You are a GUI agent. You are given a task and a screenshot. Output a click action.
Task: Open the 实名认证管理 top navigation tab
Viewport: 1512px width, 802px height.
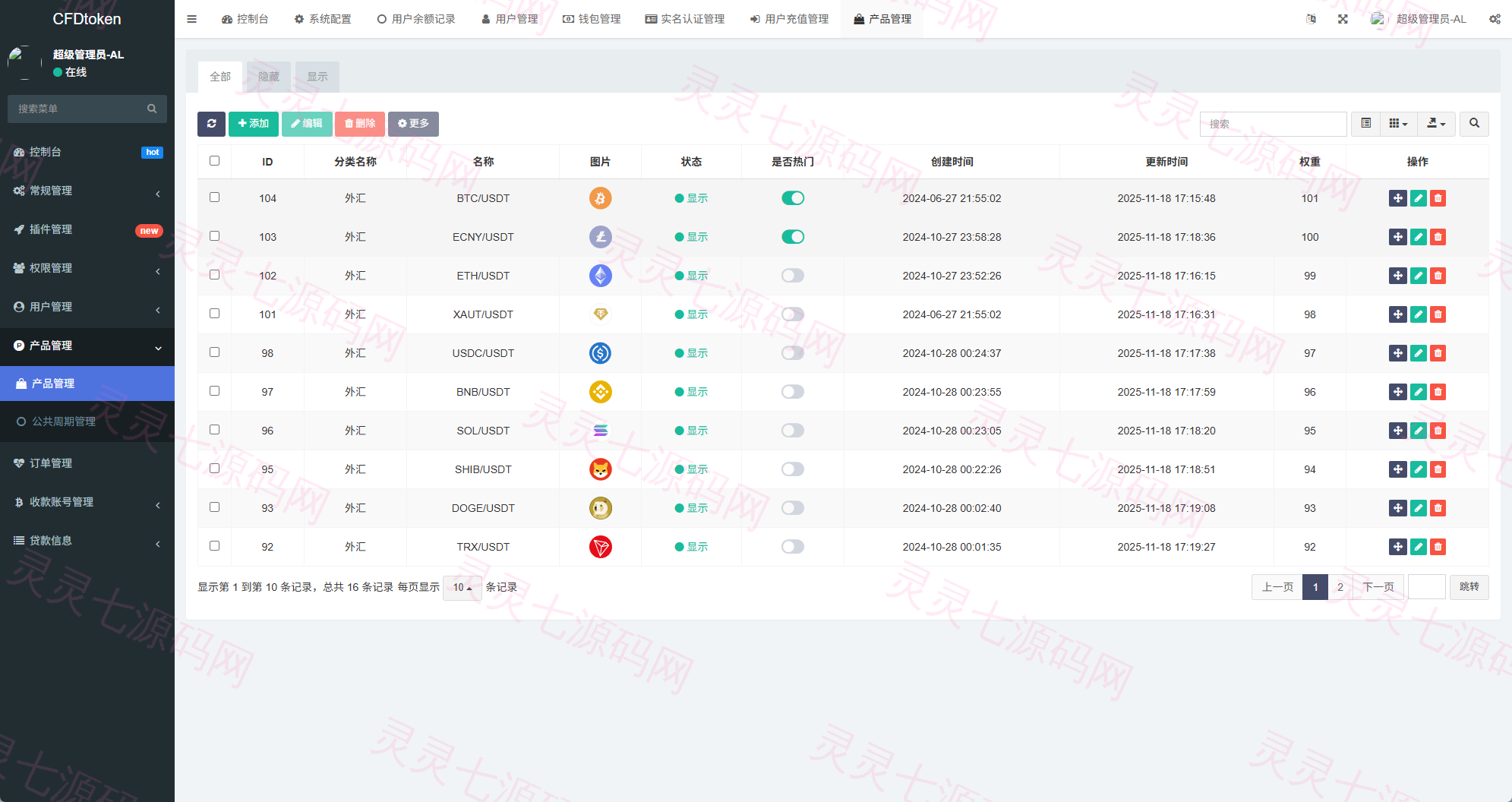(x=685, y=19)
